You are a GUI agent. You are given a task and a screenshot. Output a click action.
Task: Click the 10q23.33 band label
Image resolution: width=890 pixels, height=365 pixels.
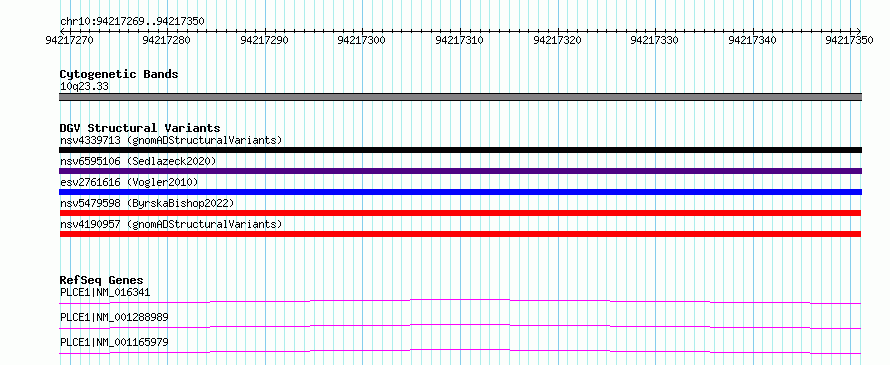point(84,87)
